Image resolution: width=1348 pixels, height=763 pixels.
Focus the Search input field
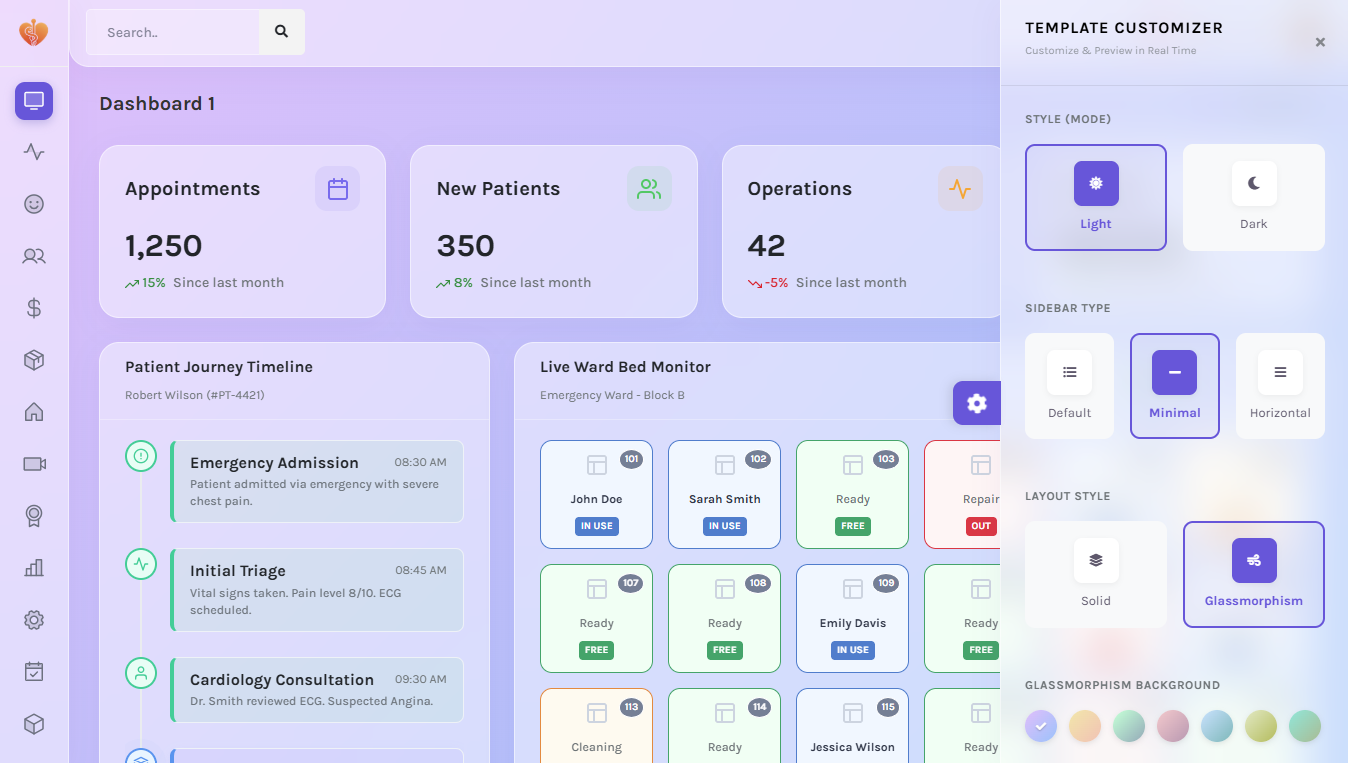point(173,32)
